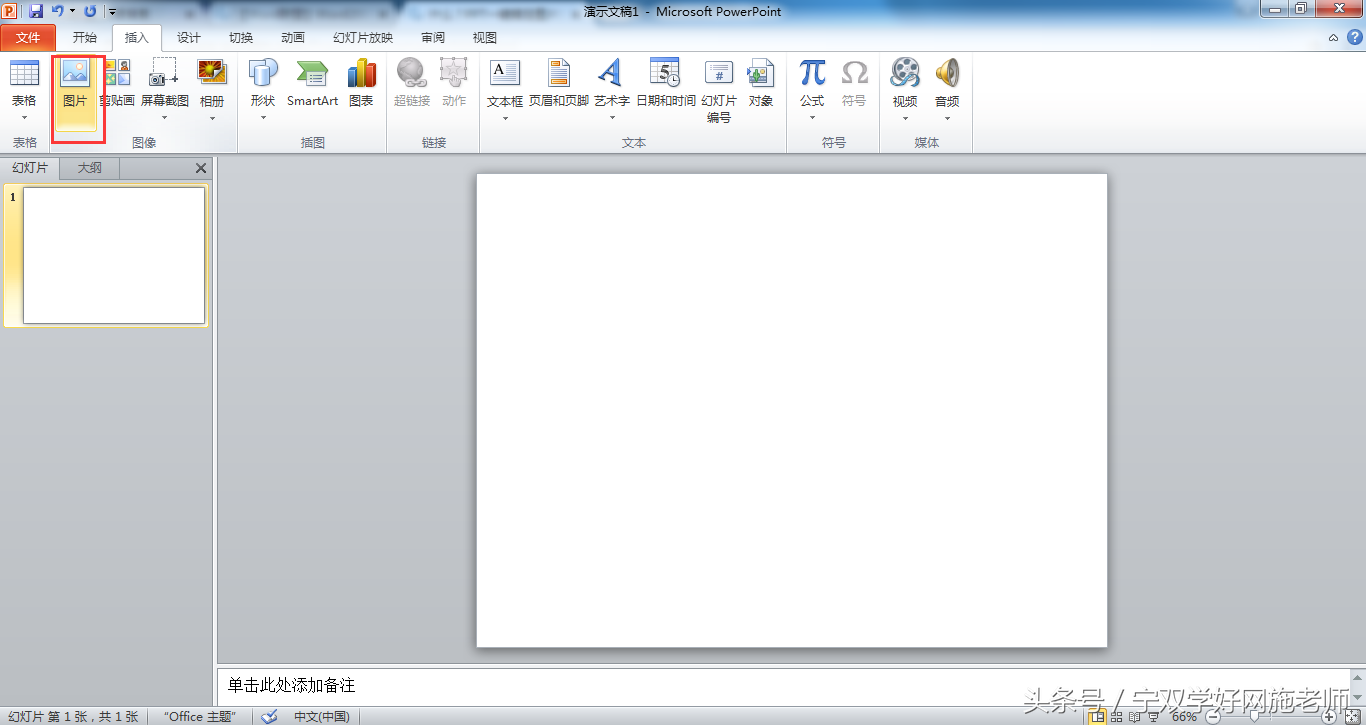Open the 幻灯片放映 ribbon tab
Viewport: 1366px width, 725px height.
coord(363,38)
